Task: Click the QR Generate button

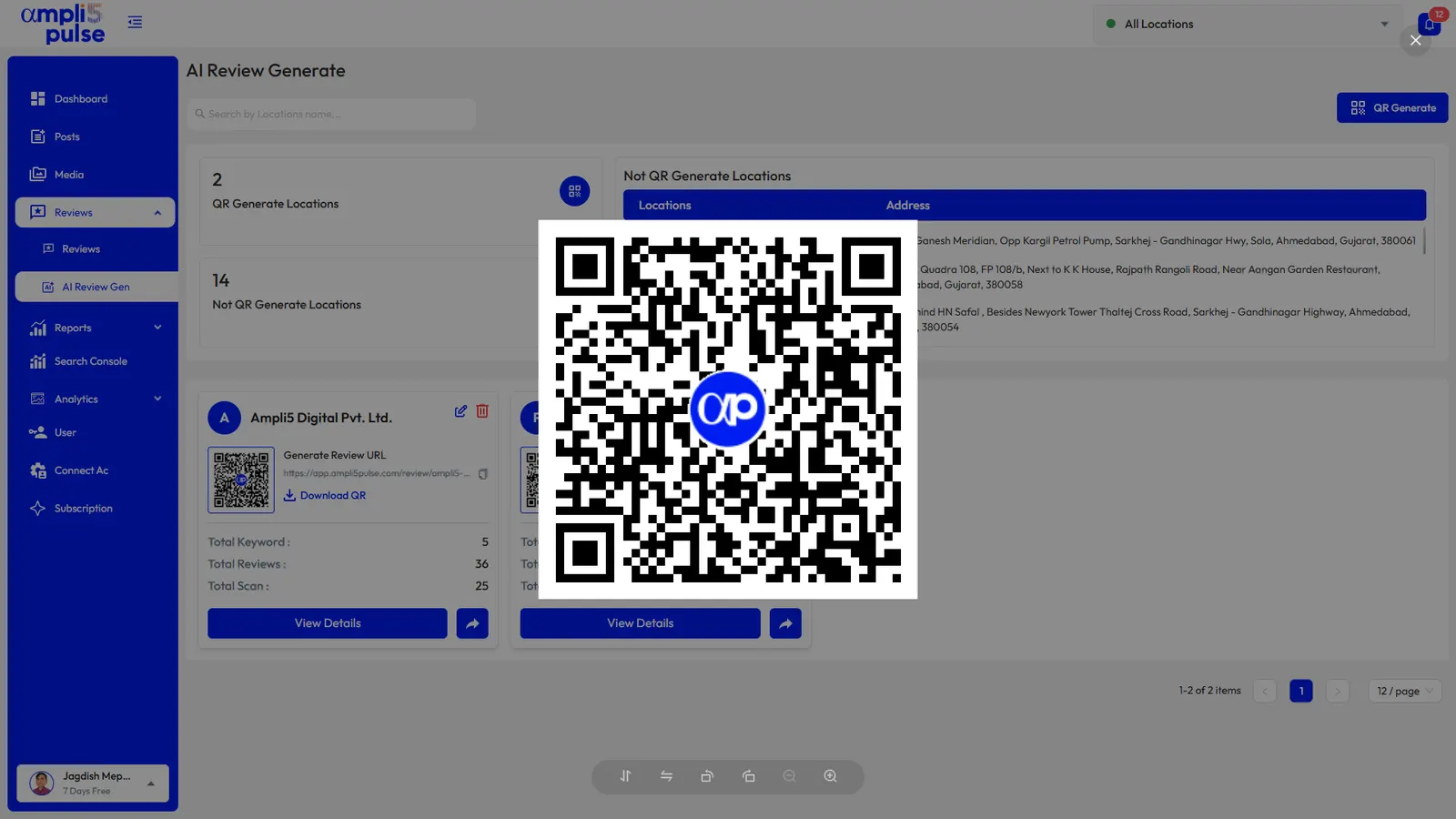Action: (x=1392, y=107)
